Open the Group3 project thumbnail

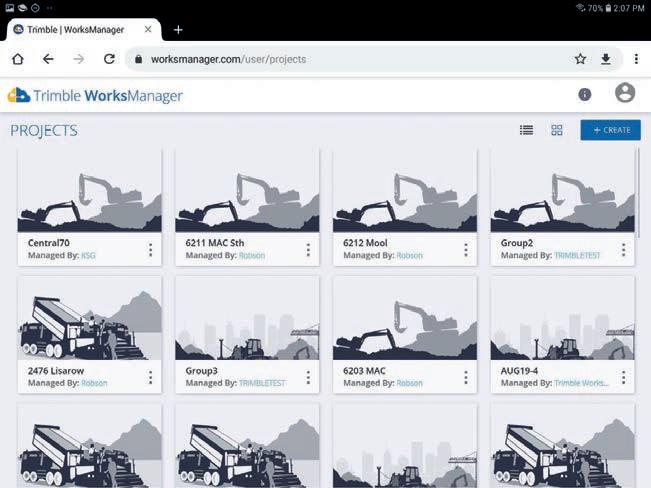pyautogui.click(x=247, y=319)
